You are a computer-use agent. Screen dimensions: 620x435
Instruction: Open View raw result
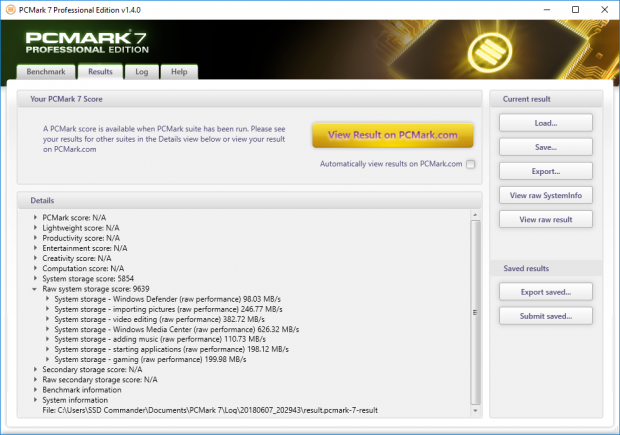546,219
